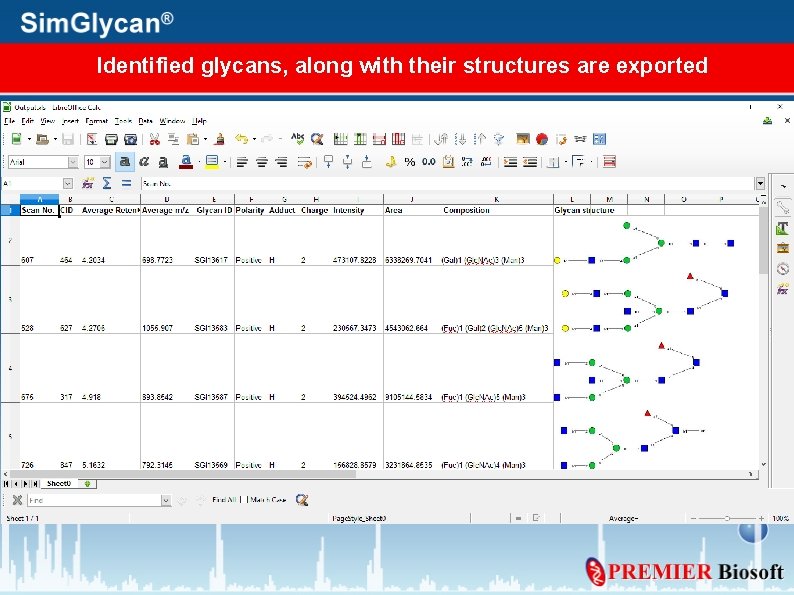The width and height of the screenshot is (794, 595).
Task: Zoom in with plus button
Action: [x=761, y=518]
